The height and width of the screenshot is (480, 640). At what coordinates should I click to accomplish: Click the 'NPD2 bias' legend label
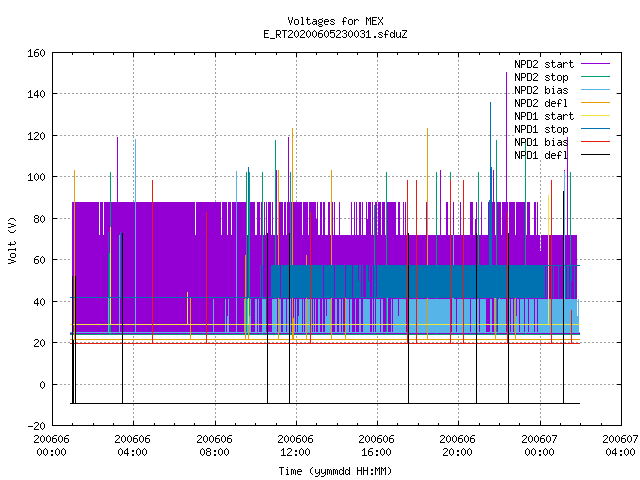tap(541, 90)
